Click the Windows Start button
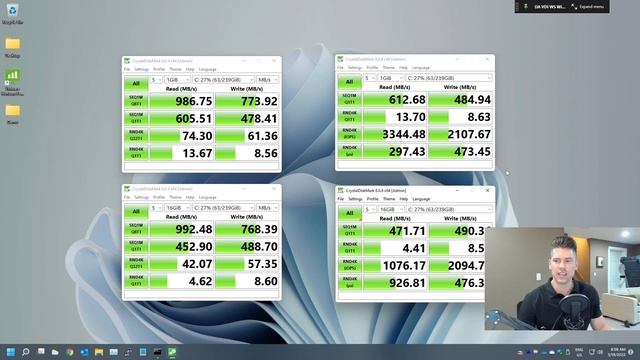The height and width of the screenshot is (360, 640). click(x=11, y=352)
